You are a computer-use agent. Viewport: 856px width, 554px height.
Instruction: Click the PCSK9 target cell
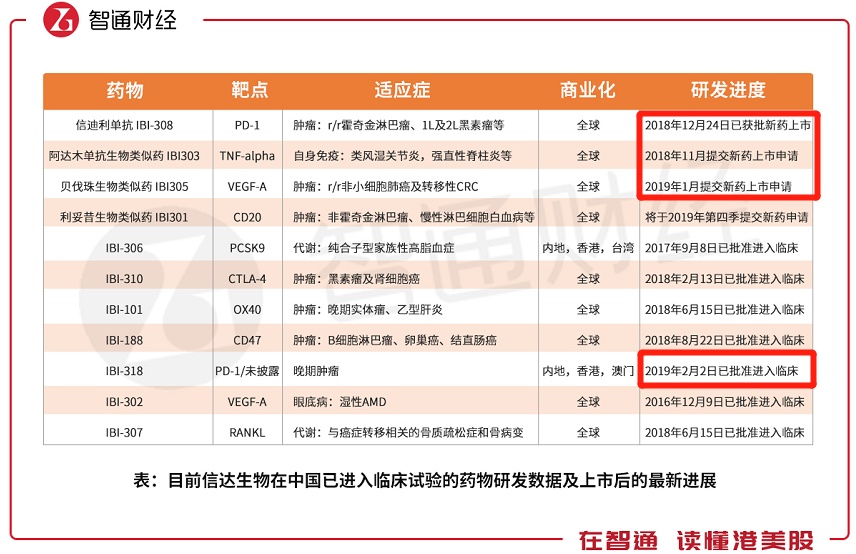click(247, 248)
